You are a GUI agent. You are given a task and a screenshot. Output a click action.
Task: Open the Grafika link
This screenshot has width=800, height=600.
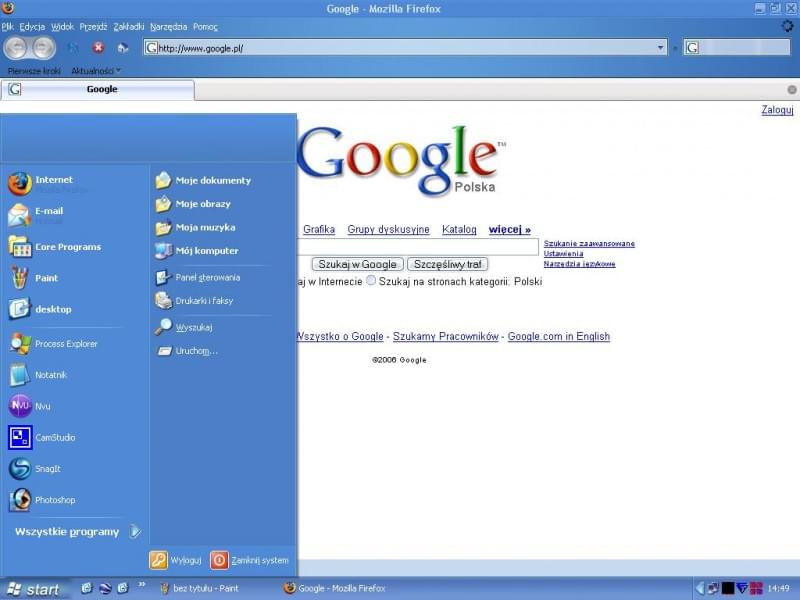point(319,229)
